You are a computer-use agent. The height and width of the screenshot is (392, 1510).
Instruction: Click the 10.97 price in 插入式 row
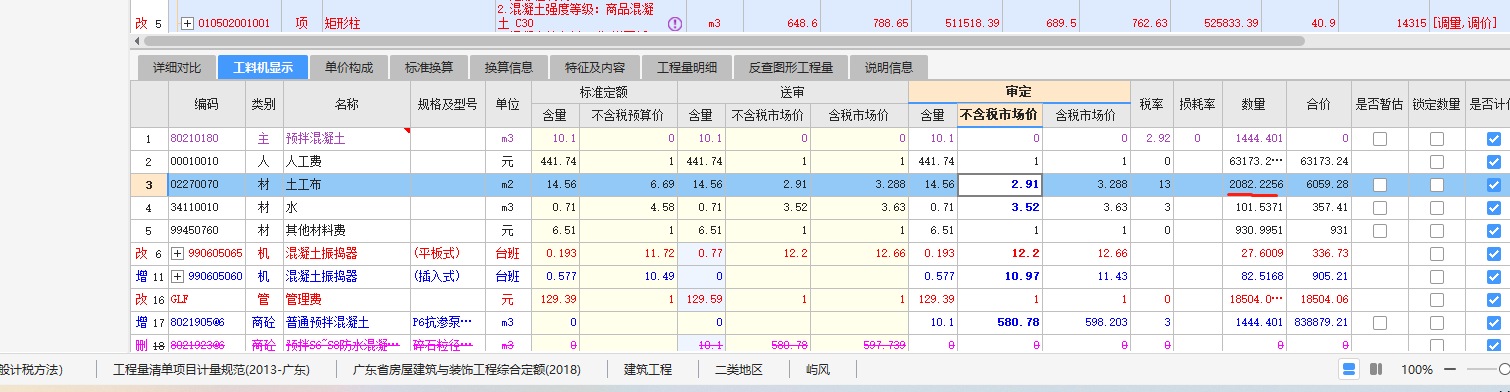coord(999,276)
